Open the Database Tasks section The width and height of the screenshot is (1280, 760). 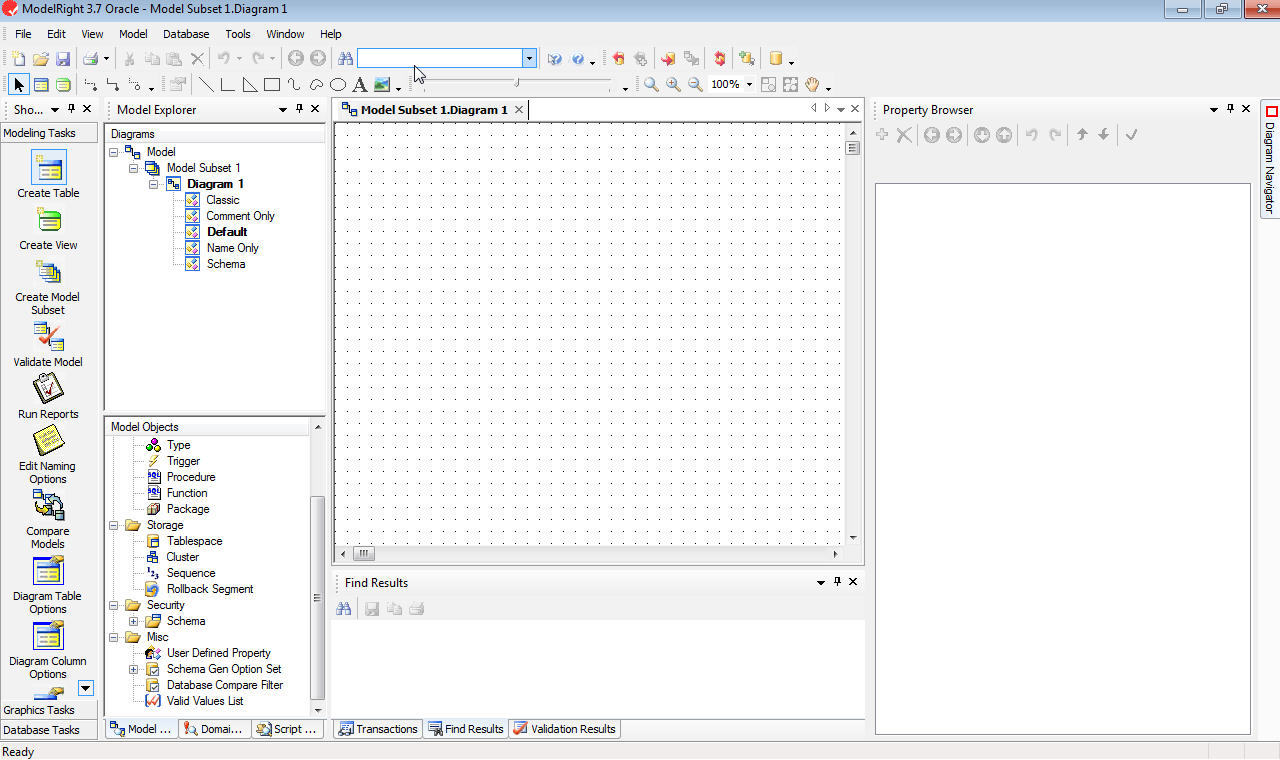(49, 730)
